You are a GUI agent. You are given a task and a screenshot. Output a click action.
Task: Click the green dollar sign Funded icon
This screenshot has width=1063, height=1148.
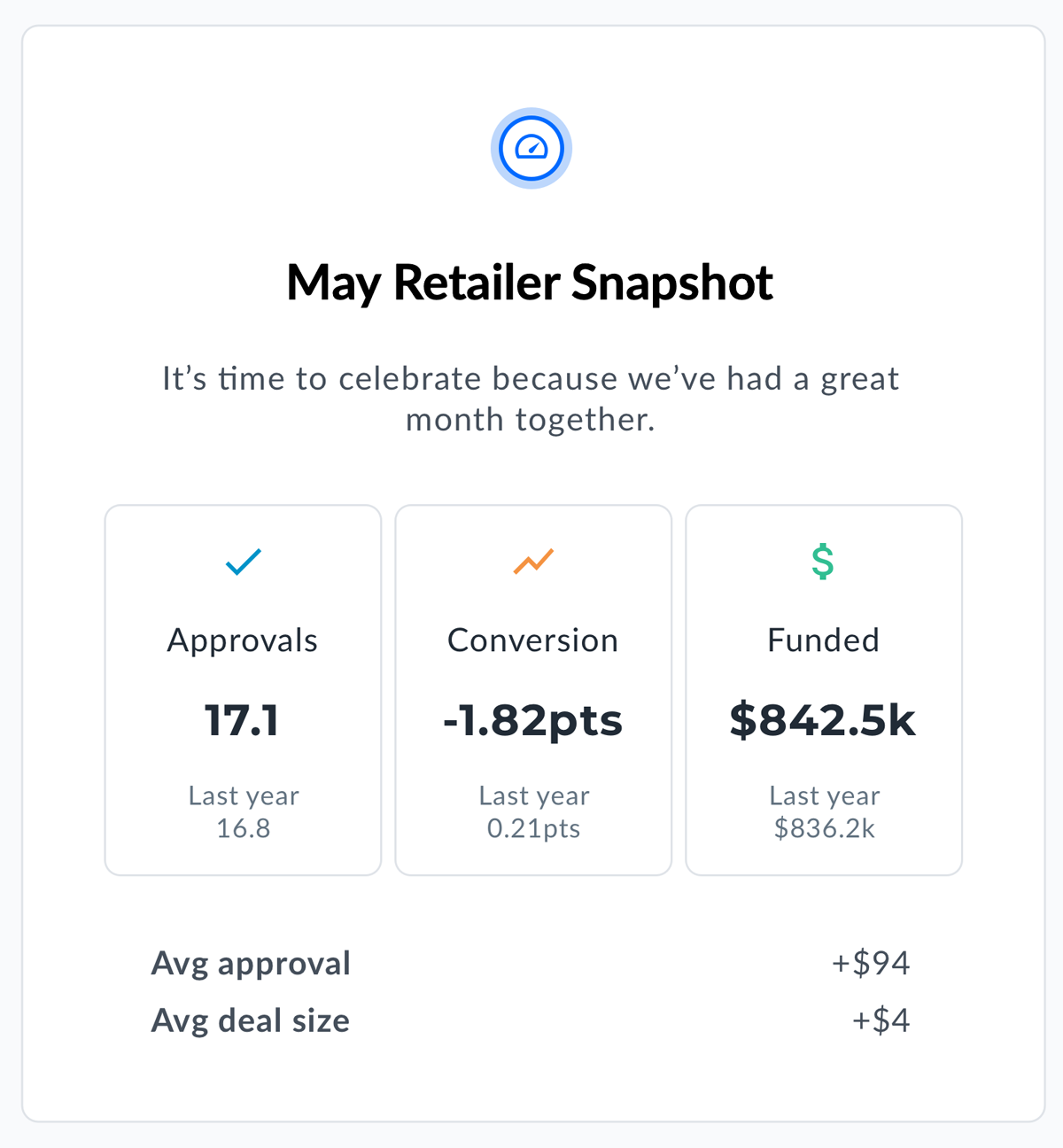pos(823,562)
